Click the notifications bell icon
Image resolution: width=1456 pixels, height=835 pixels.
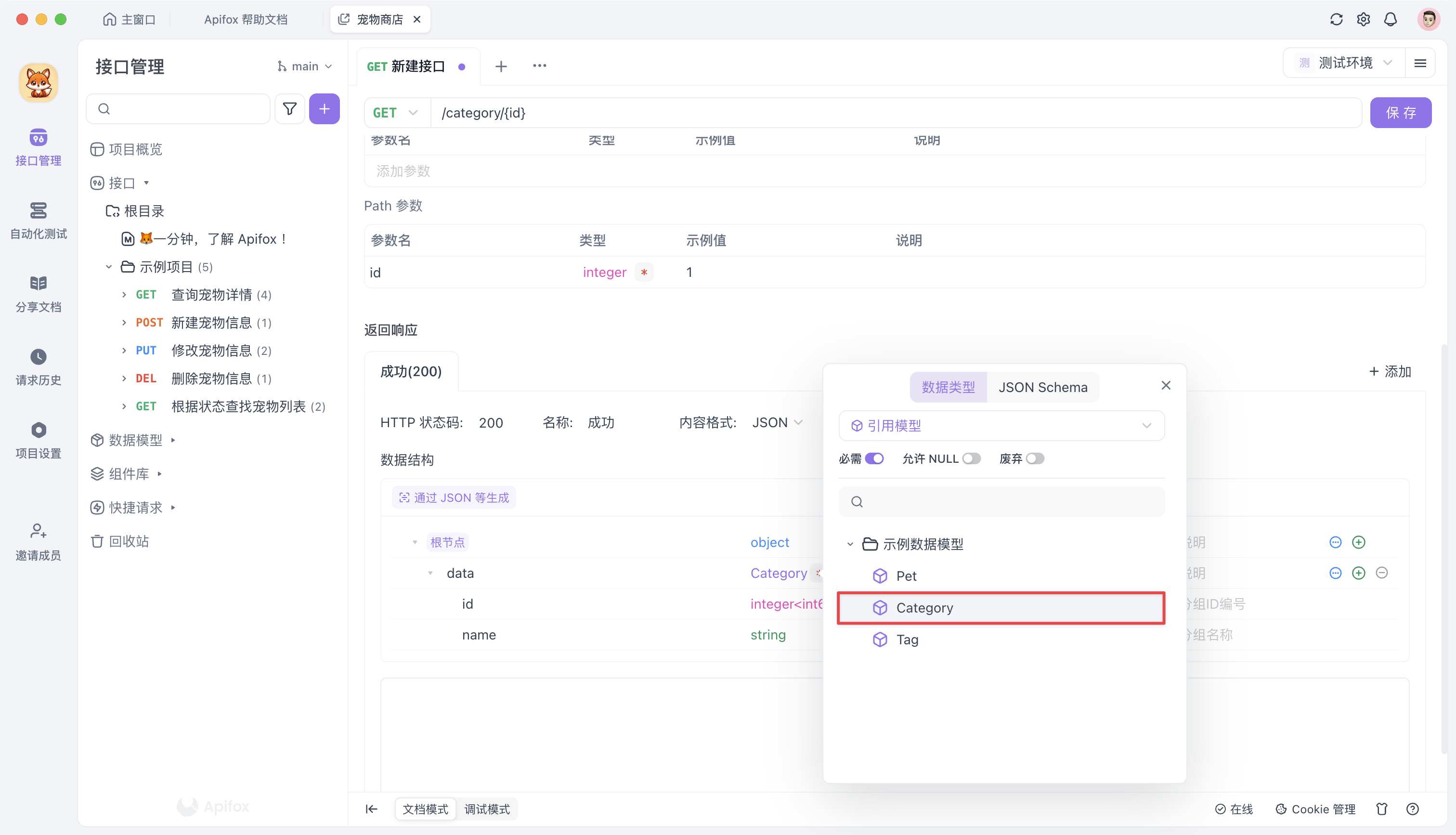coord(1391,19)
